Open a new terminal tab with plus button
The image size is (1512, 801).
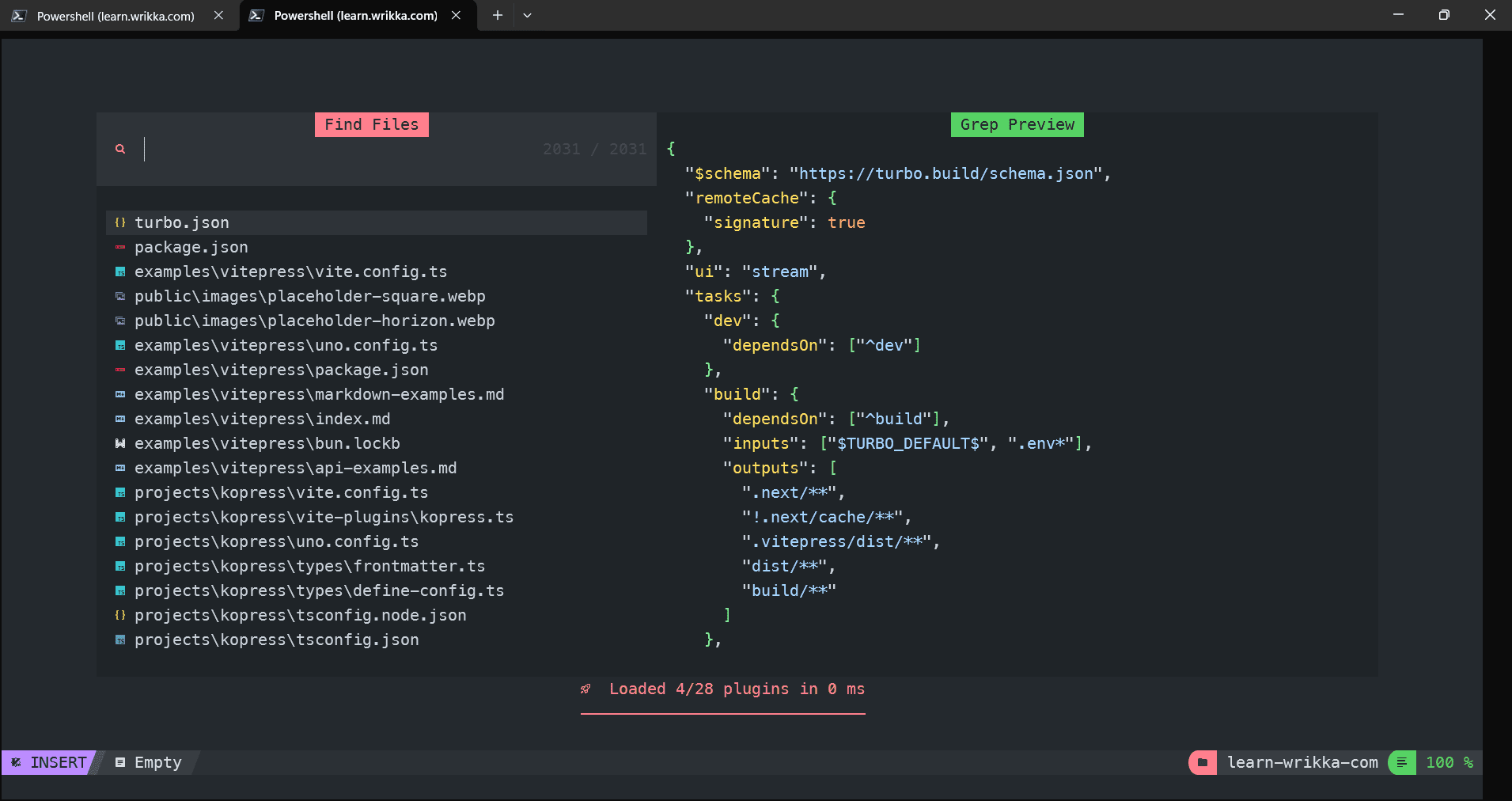point(498,15)
